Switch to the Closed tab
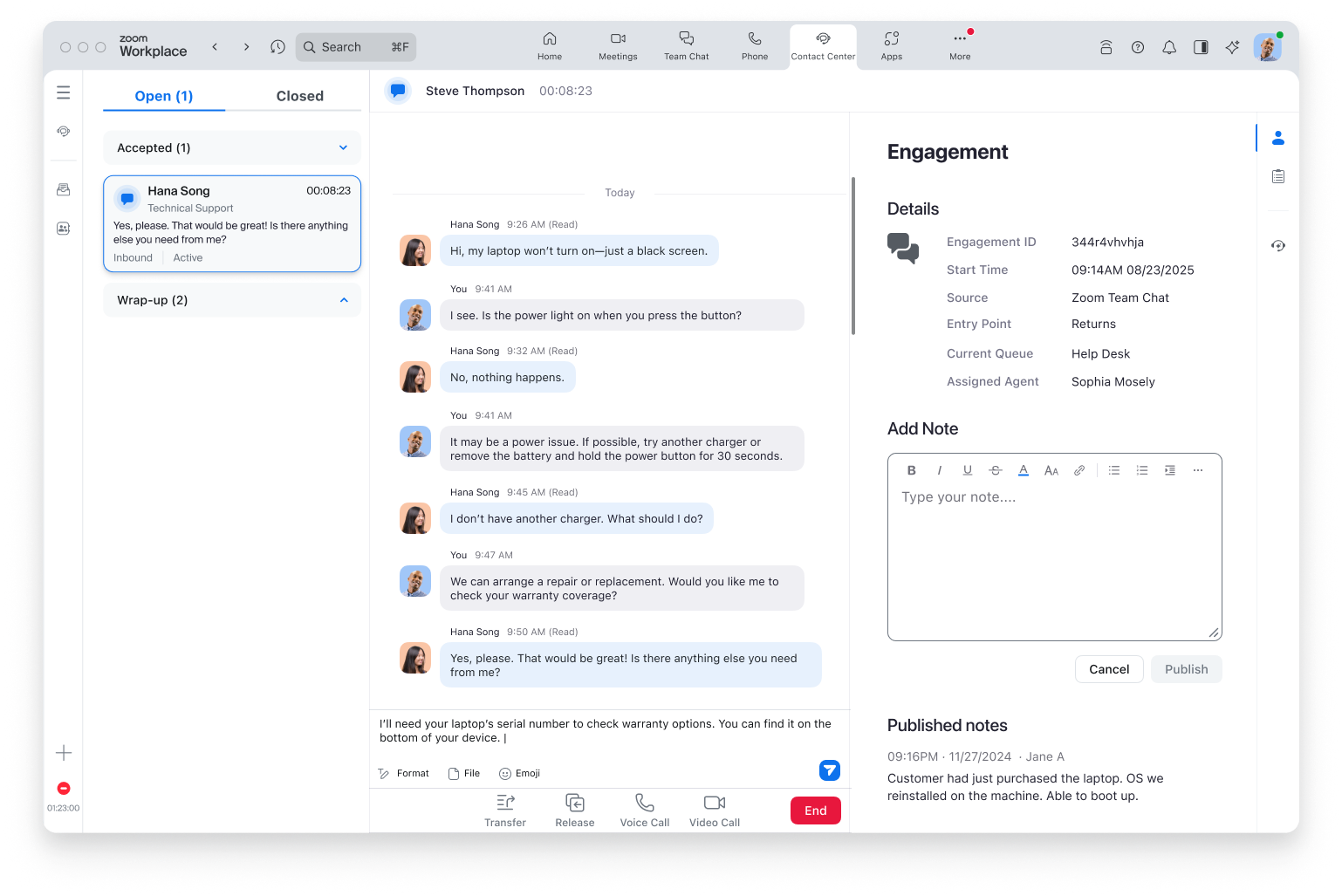This screenshot has height=896, width=1342. coord(299,95)
